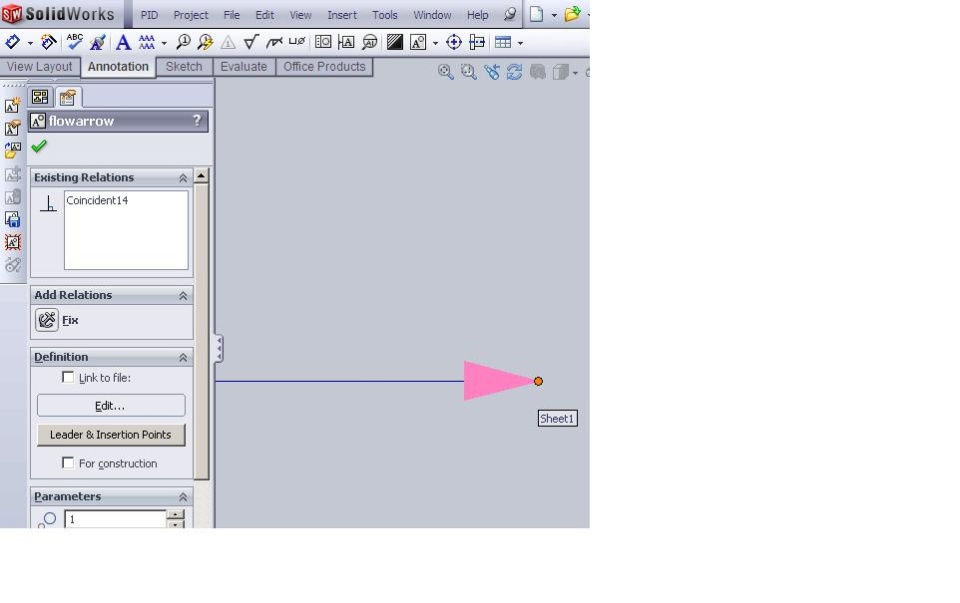Collapse the Existing Relations section

[x=182, y=178]
